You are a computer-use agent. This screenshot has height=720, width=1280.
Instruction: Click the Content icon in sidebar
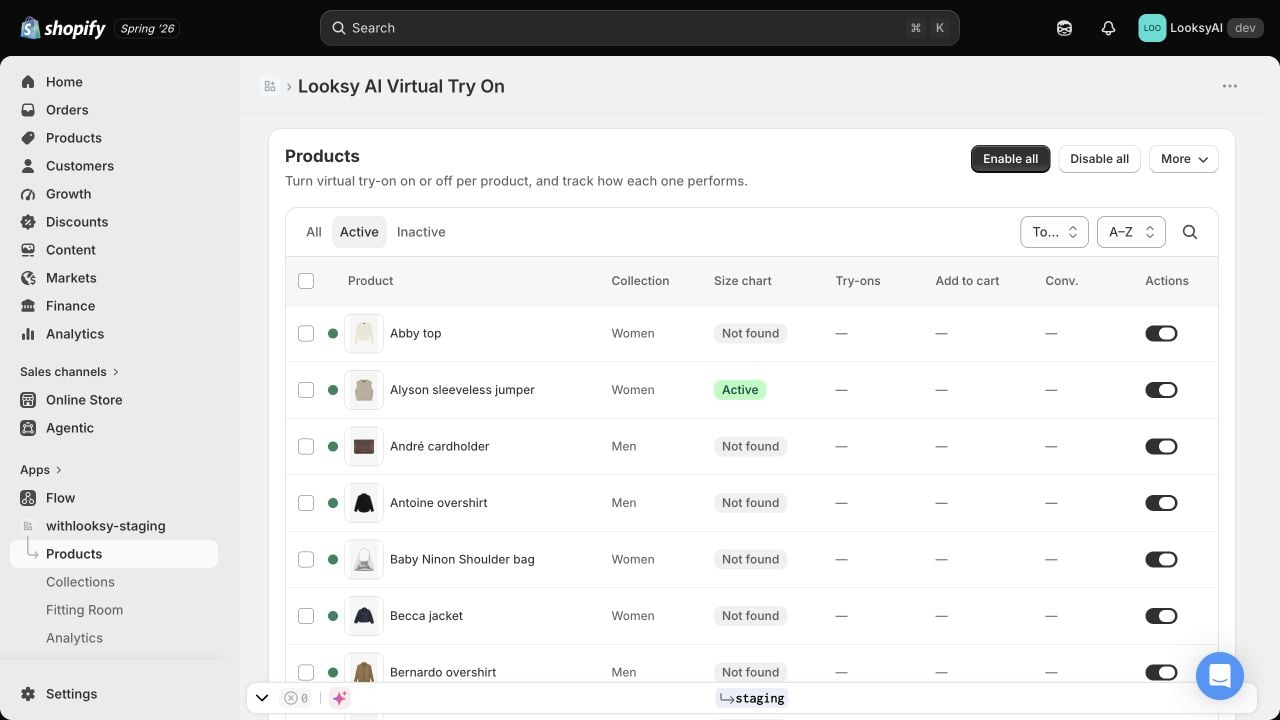point(28,250)
